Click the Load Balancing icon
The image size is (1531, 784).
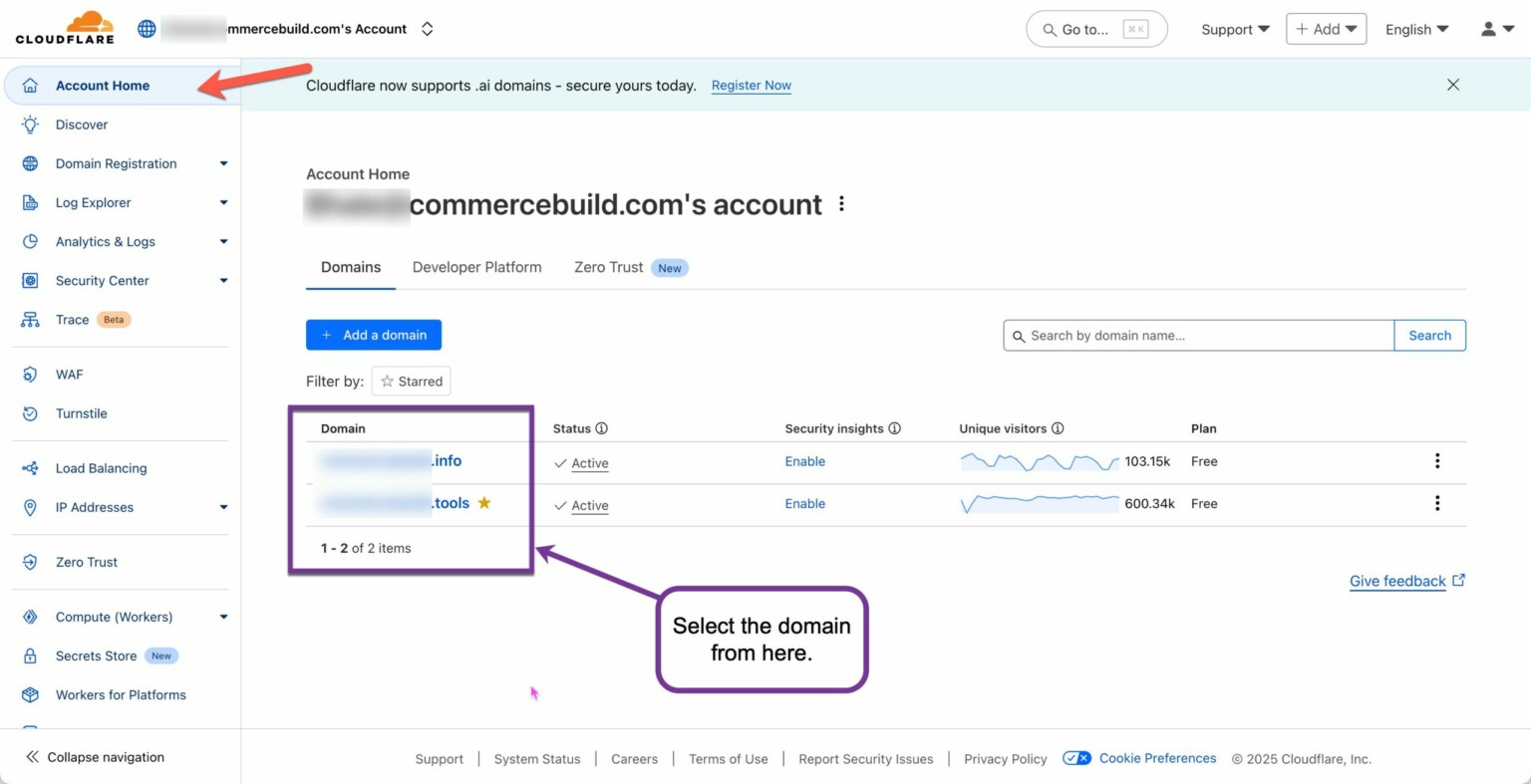click(x=31, y=467)
